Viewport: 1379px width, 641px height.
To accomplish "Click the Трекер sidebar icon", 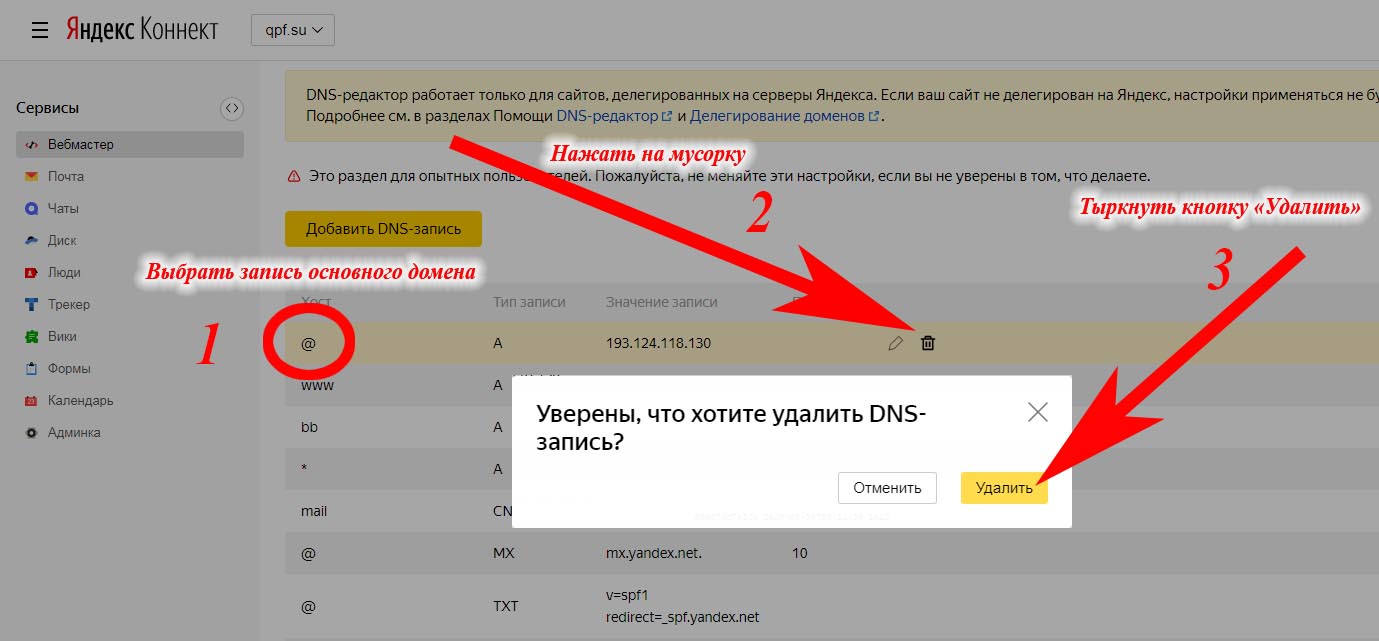I will click(x=31, y=304).
